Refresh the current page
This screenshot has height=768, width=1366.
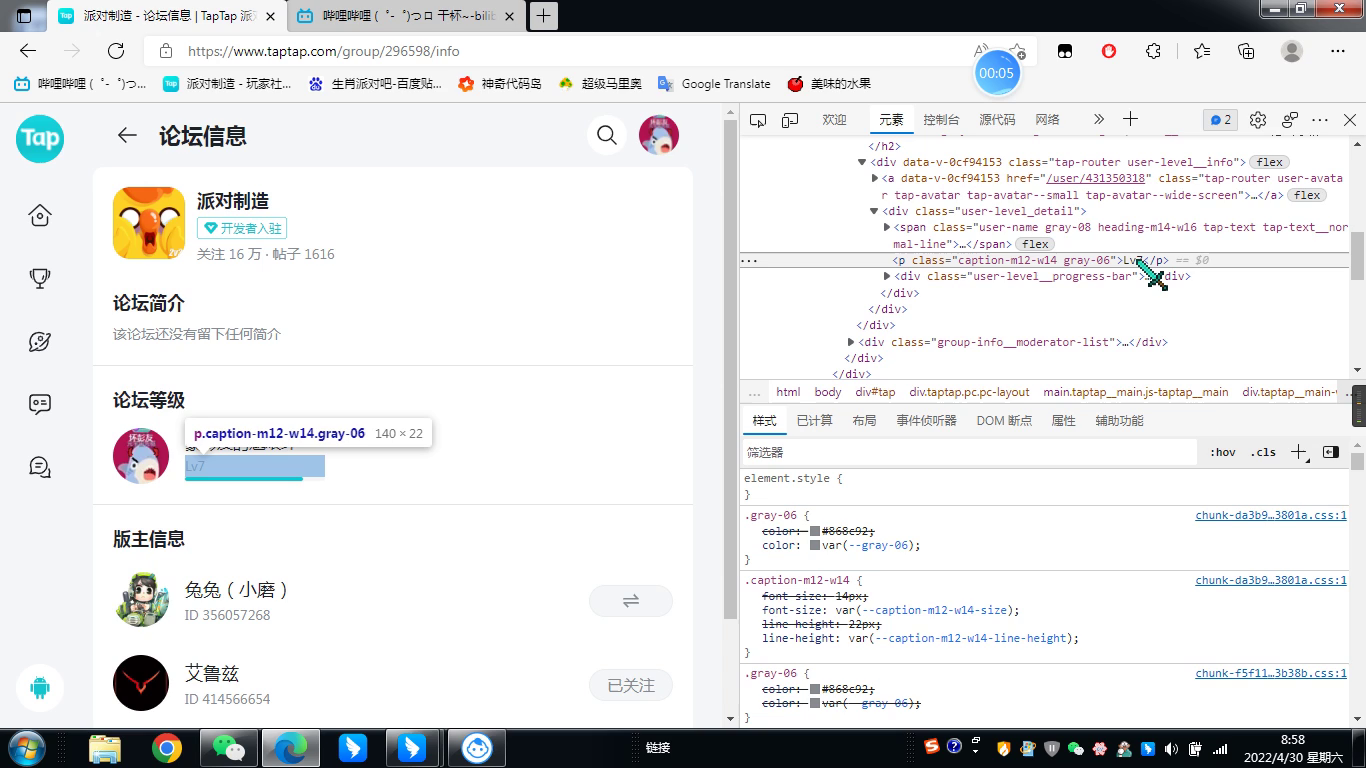point(116,51)
